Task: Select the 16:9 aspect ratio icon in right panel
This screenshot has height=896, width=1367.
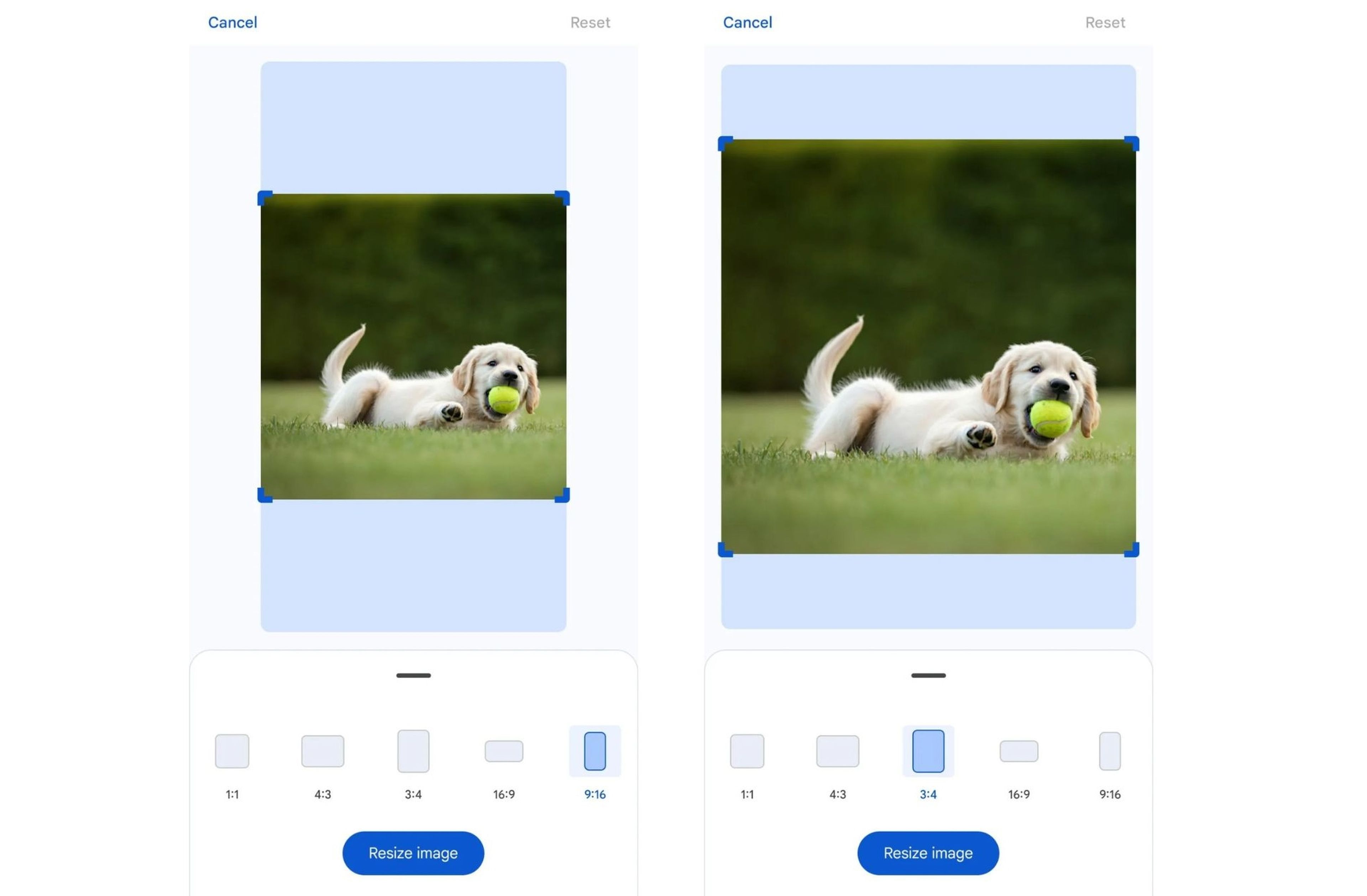Action: tap(1019, 751)
